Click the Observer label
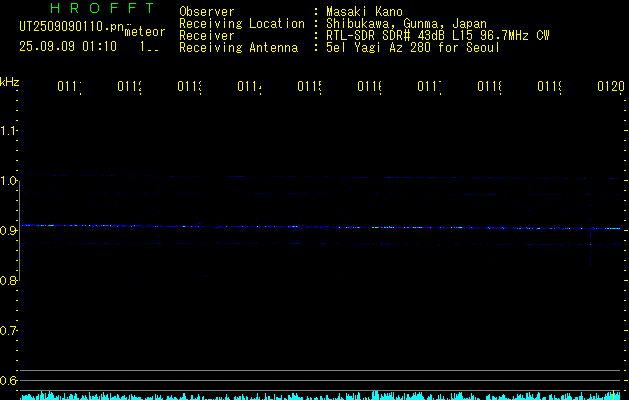The image size is (629, 400). (x=207, y=11)
